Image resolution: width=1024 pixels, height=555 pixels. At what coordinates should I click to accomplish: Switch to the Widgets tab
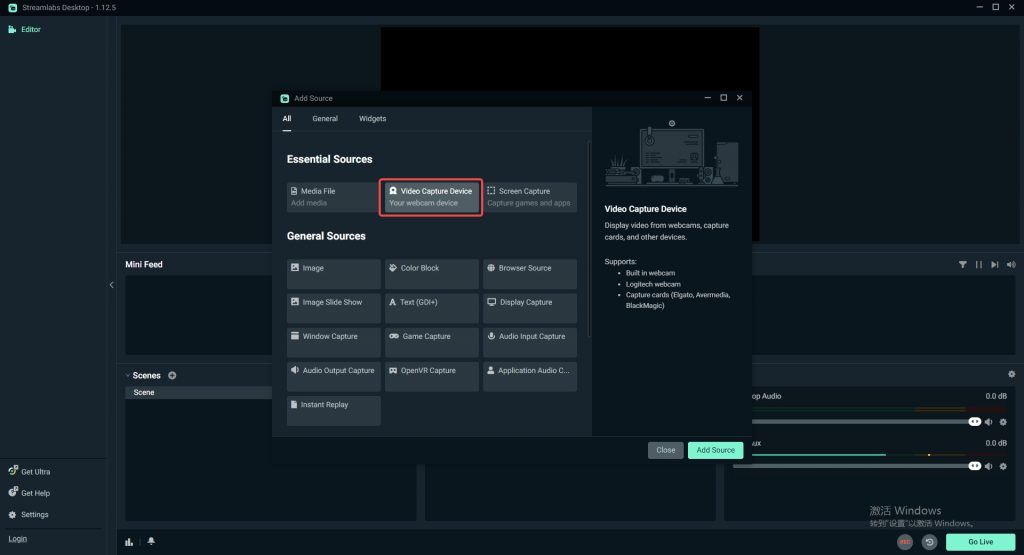pyautogui.click(x=372, y=119)
